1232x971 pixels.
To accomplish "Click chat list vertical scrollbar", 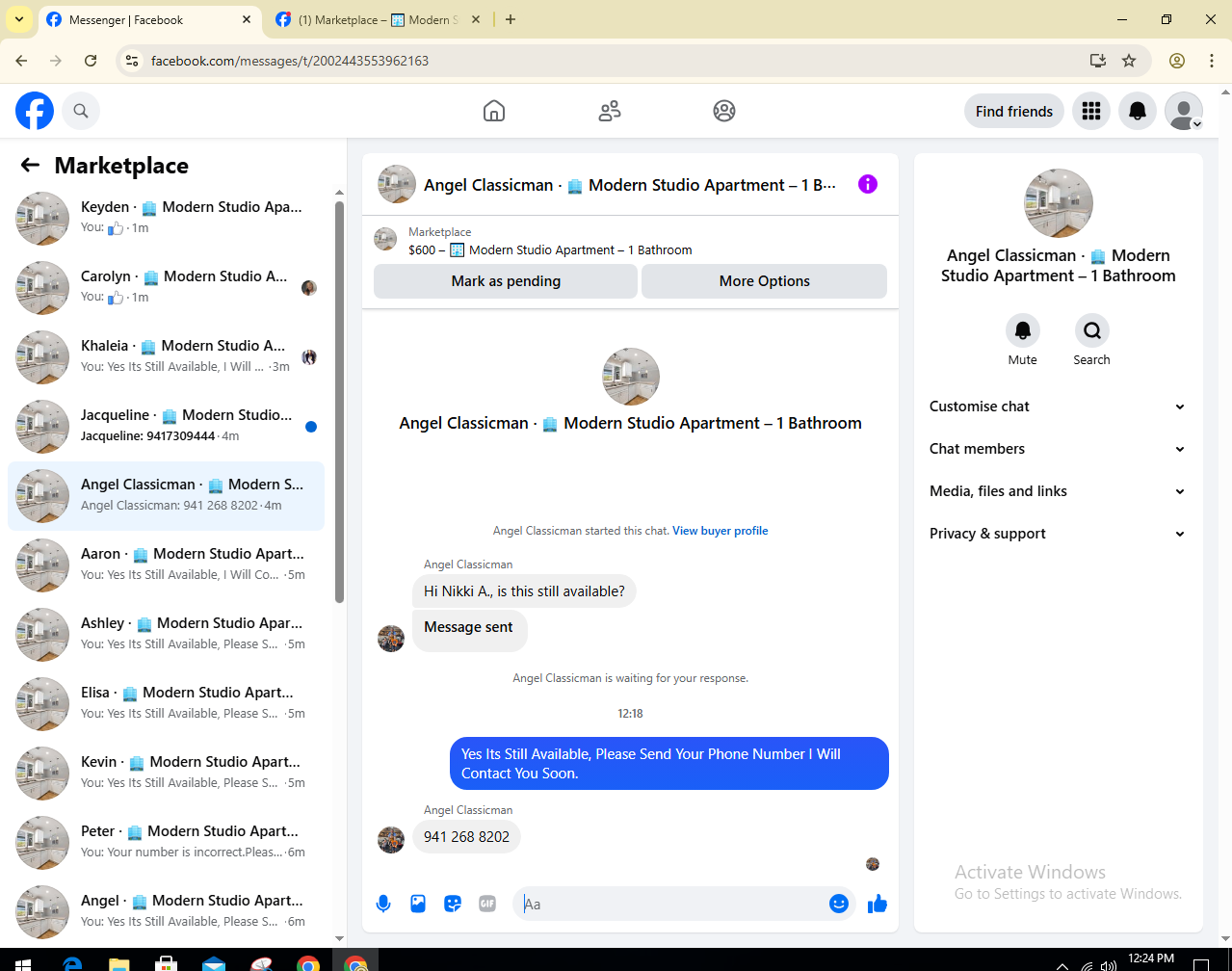I will pos(339,402).
